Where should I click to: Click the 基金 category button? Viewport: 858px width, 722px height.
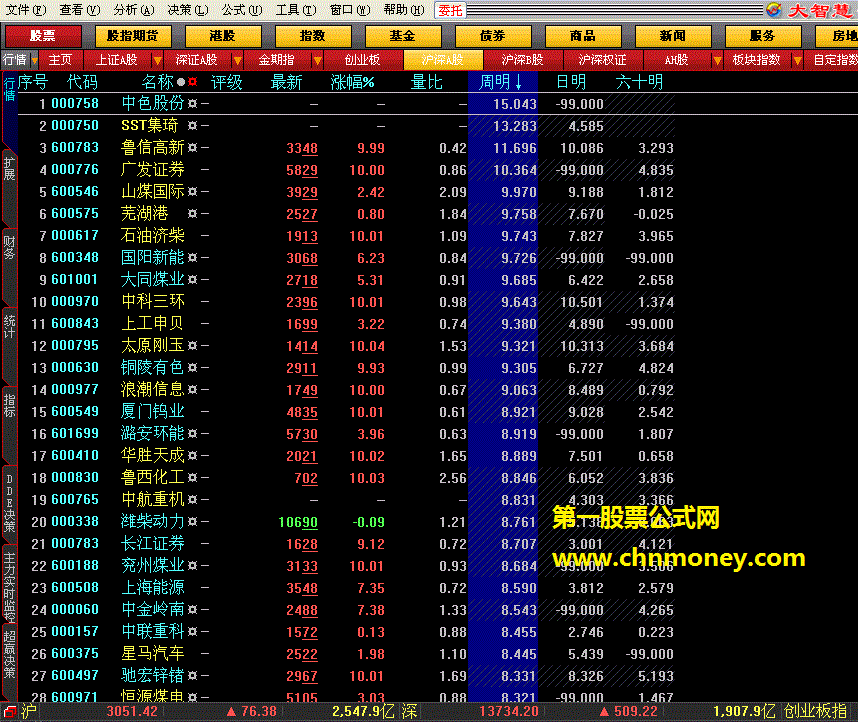[403, 36]
